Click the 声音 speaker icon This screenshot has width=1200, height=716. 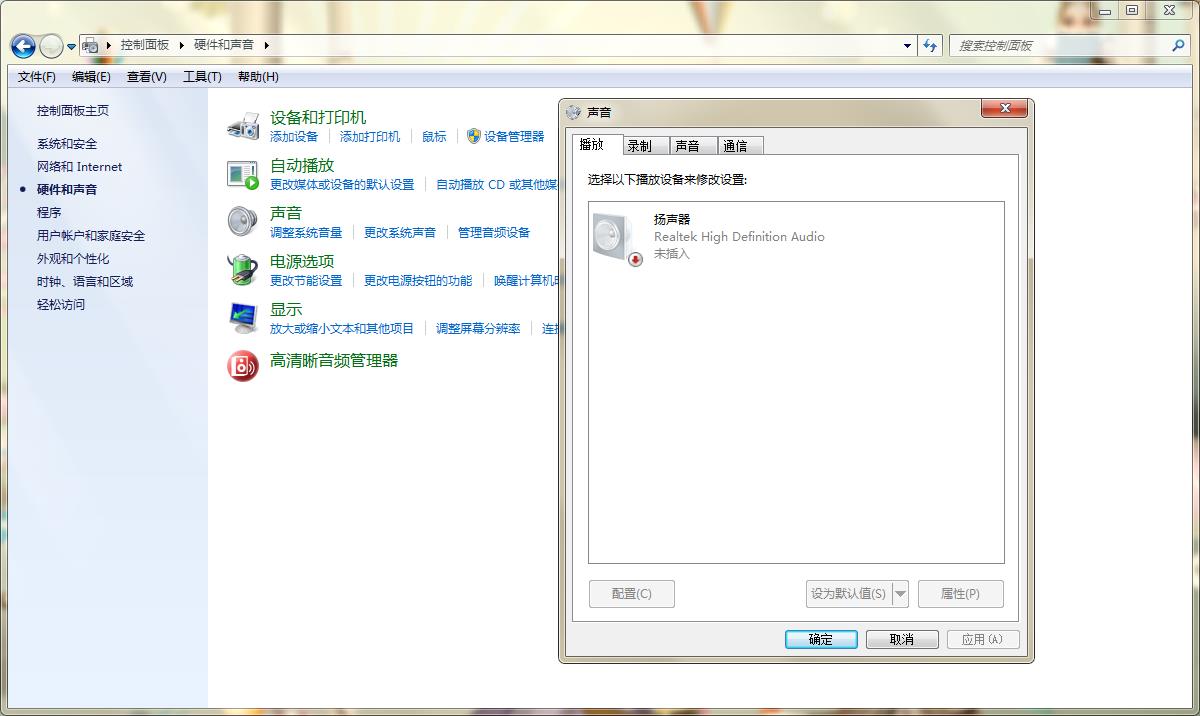[241, 222]
